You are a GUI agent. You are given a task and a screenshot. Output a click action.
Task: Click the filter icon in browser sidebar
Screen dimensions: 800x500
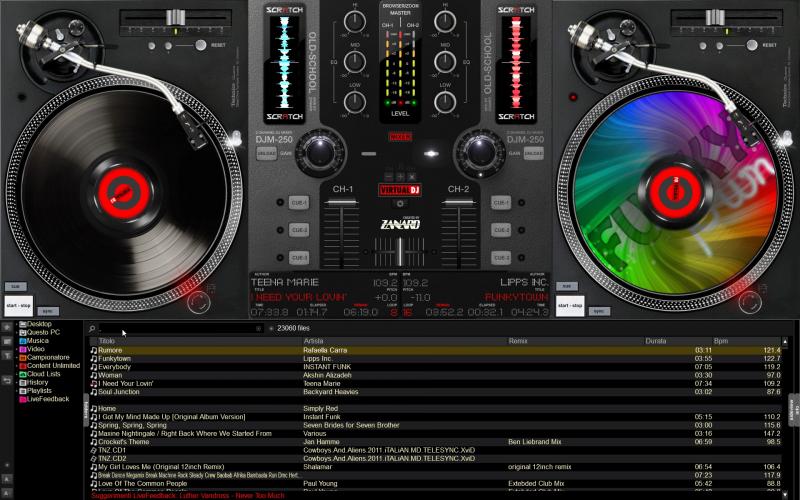[7, 356]
